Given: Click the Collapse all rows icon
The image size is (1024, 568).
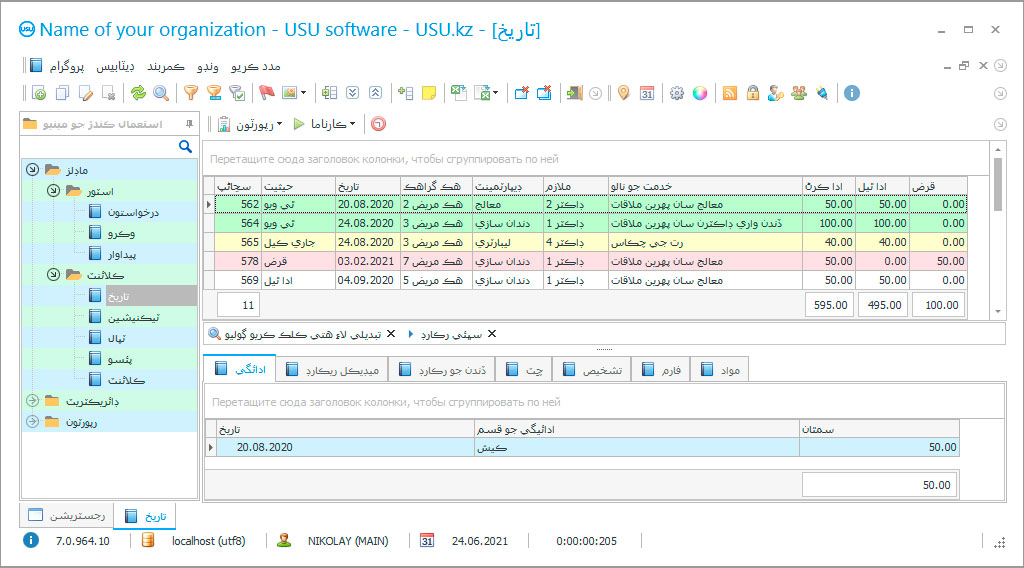Looking at the screenshot, I should pos(376,93).
